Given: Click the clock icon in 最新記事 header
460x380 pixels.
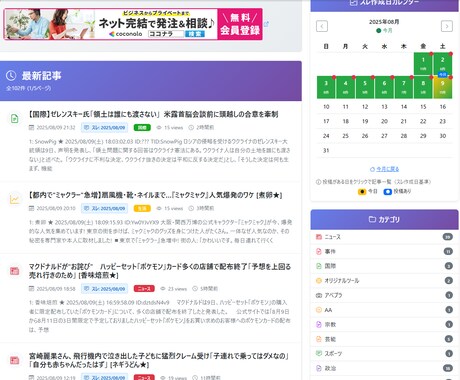Looking at the screenshot, I should pos(11,76).
